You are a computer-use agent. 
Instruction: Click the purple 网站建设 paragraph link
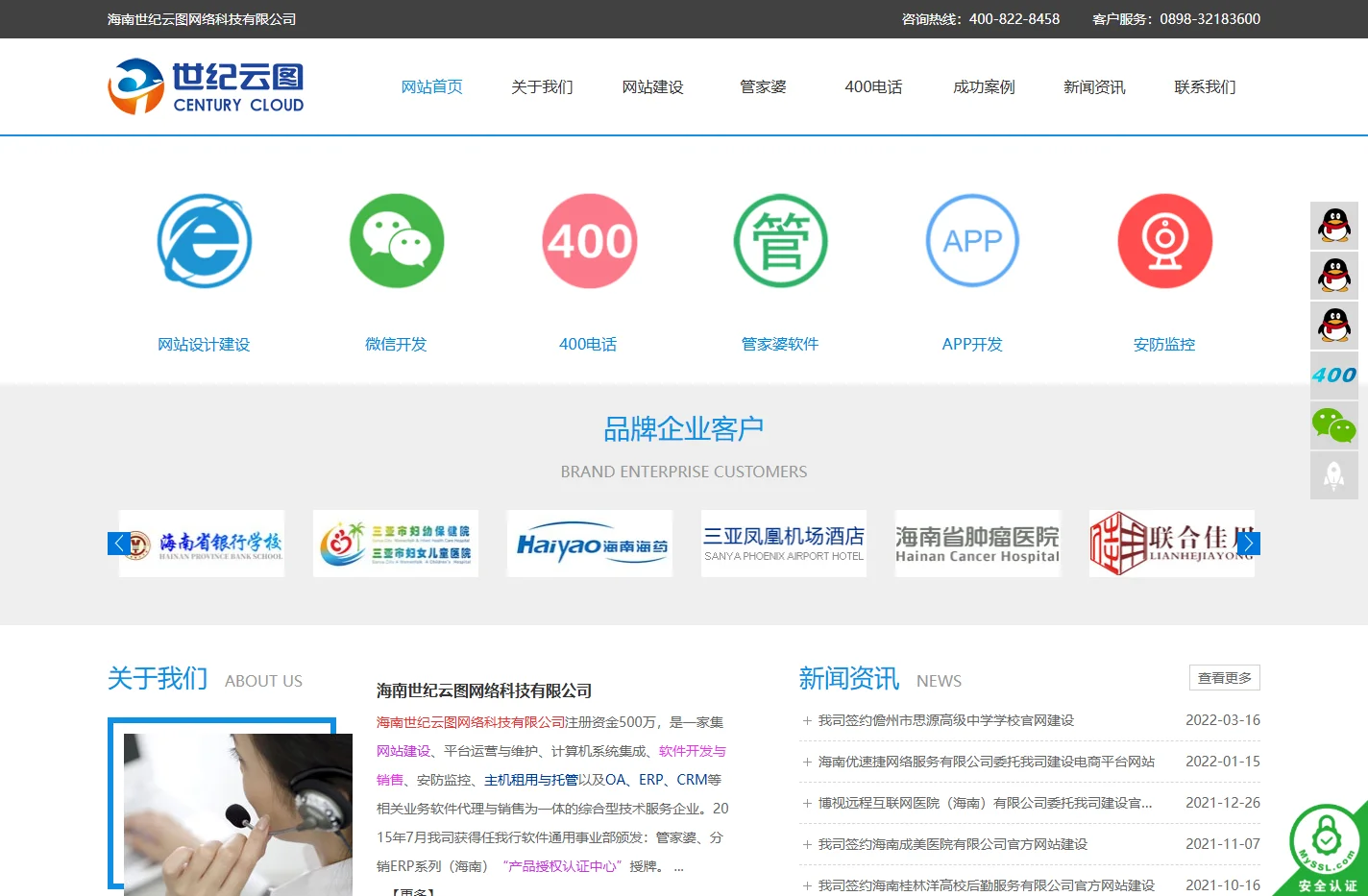[403, 751]
